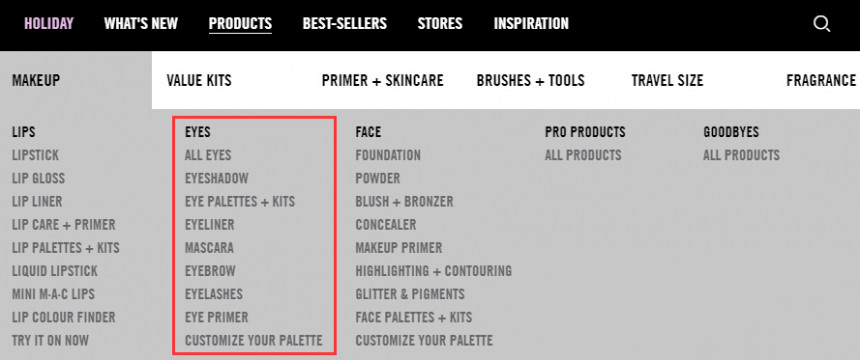Open the LIP COLOUR FINDER link
The image size is (860, 360).
coord(64,317)
